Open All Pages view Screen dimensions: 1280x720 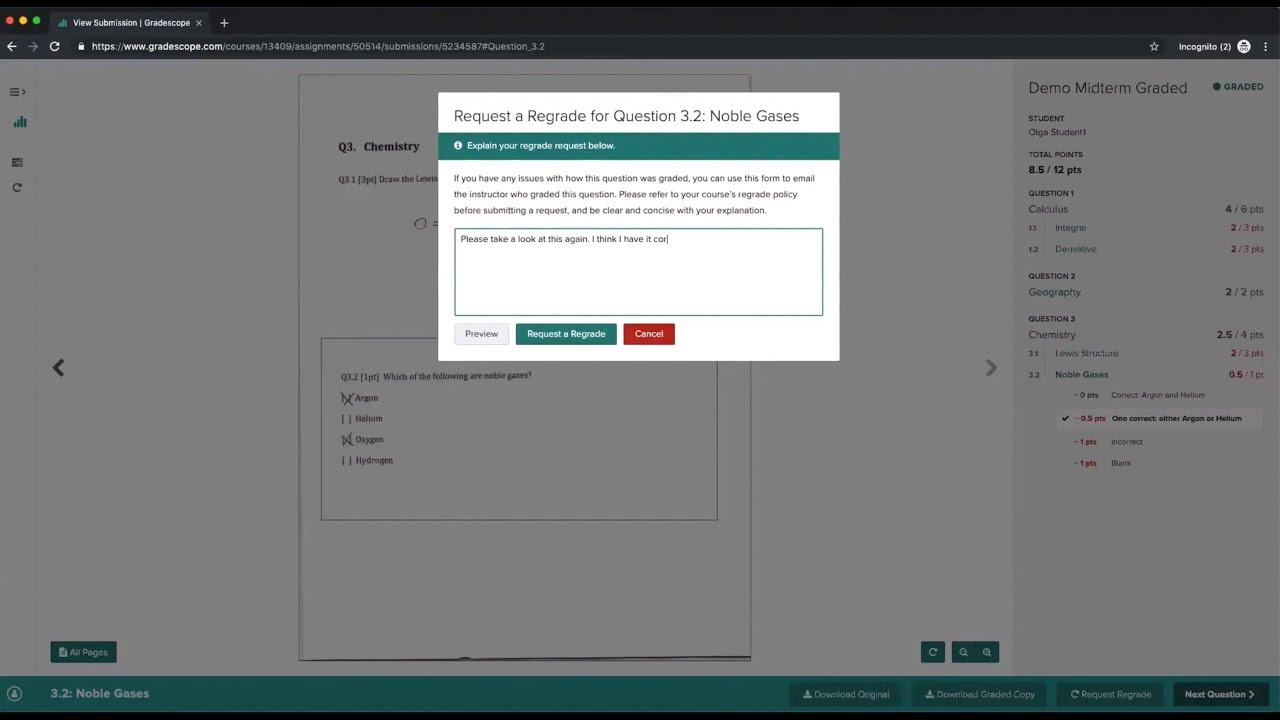(x=83, y=652)
